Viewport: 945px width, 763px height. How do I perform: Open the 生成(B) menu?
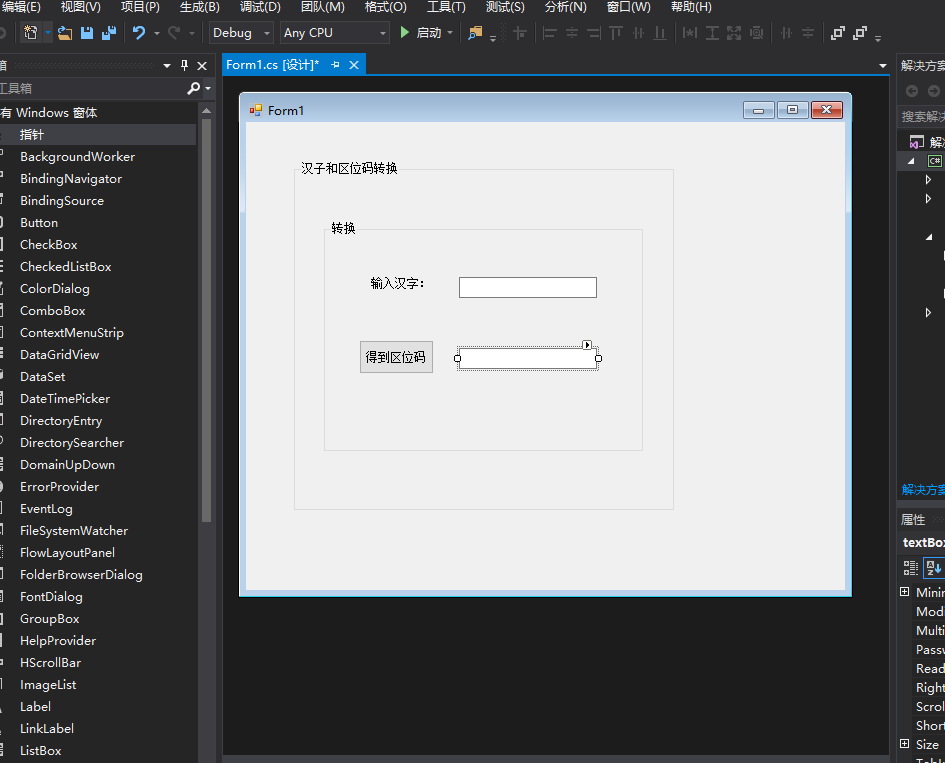[x=199, y=7]
